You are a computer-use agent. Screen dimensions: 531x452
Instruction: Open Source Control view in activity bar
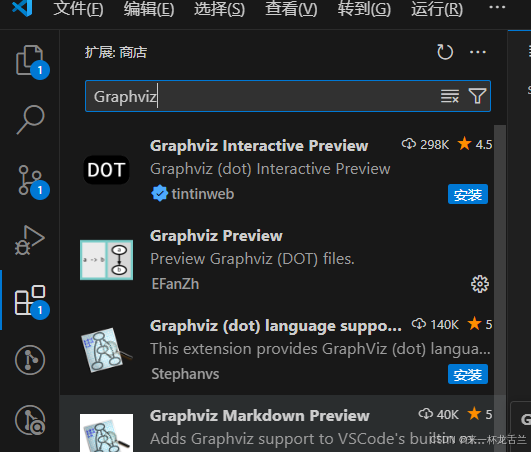point(30,180)
